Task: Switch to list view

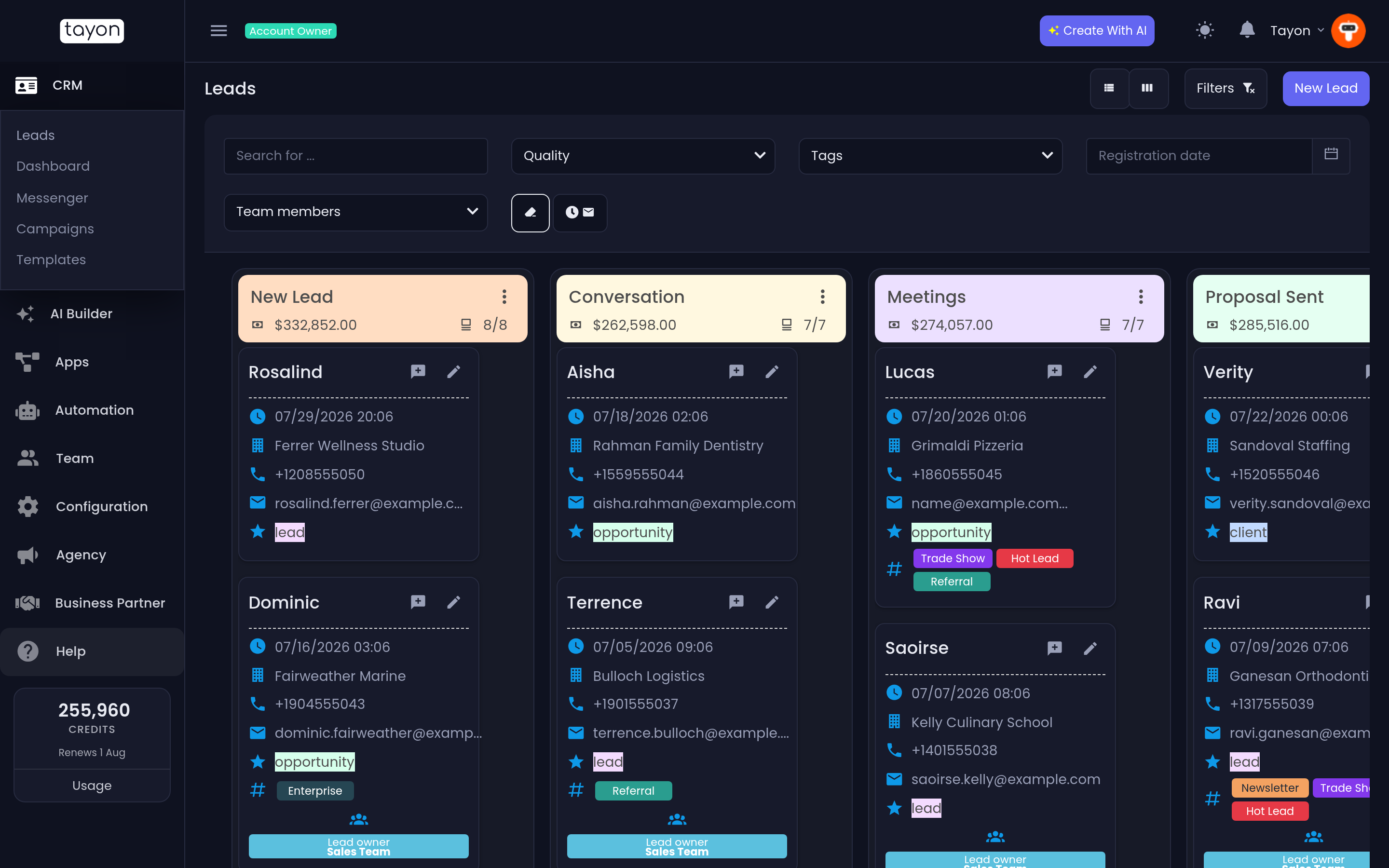Action: click(x=1109, y=88)
